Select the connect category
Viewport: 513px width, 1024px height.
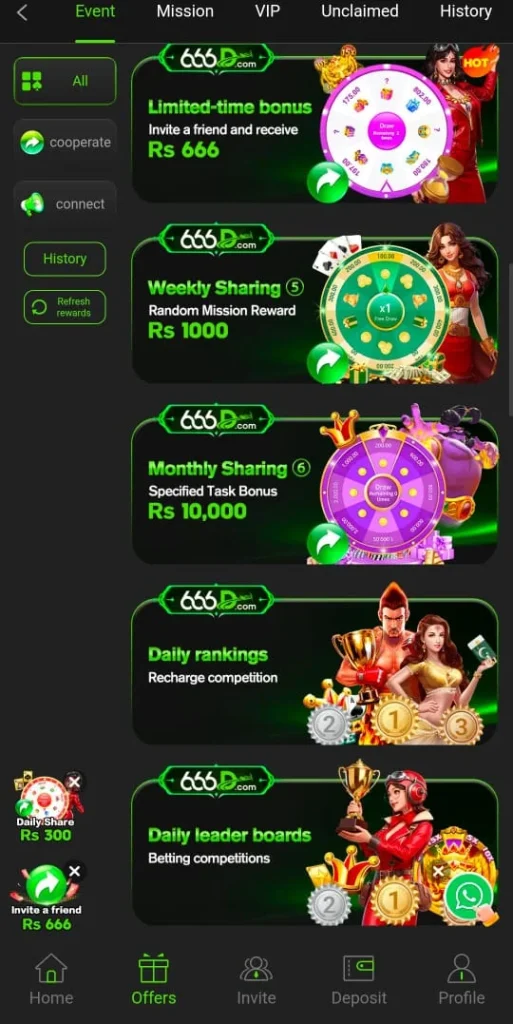coord(65,204)
